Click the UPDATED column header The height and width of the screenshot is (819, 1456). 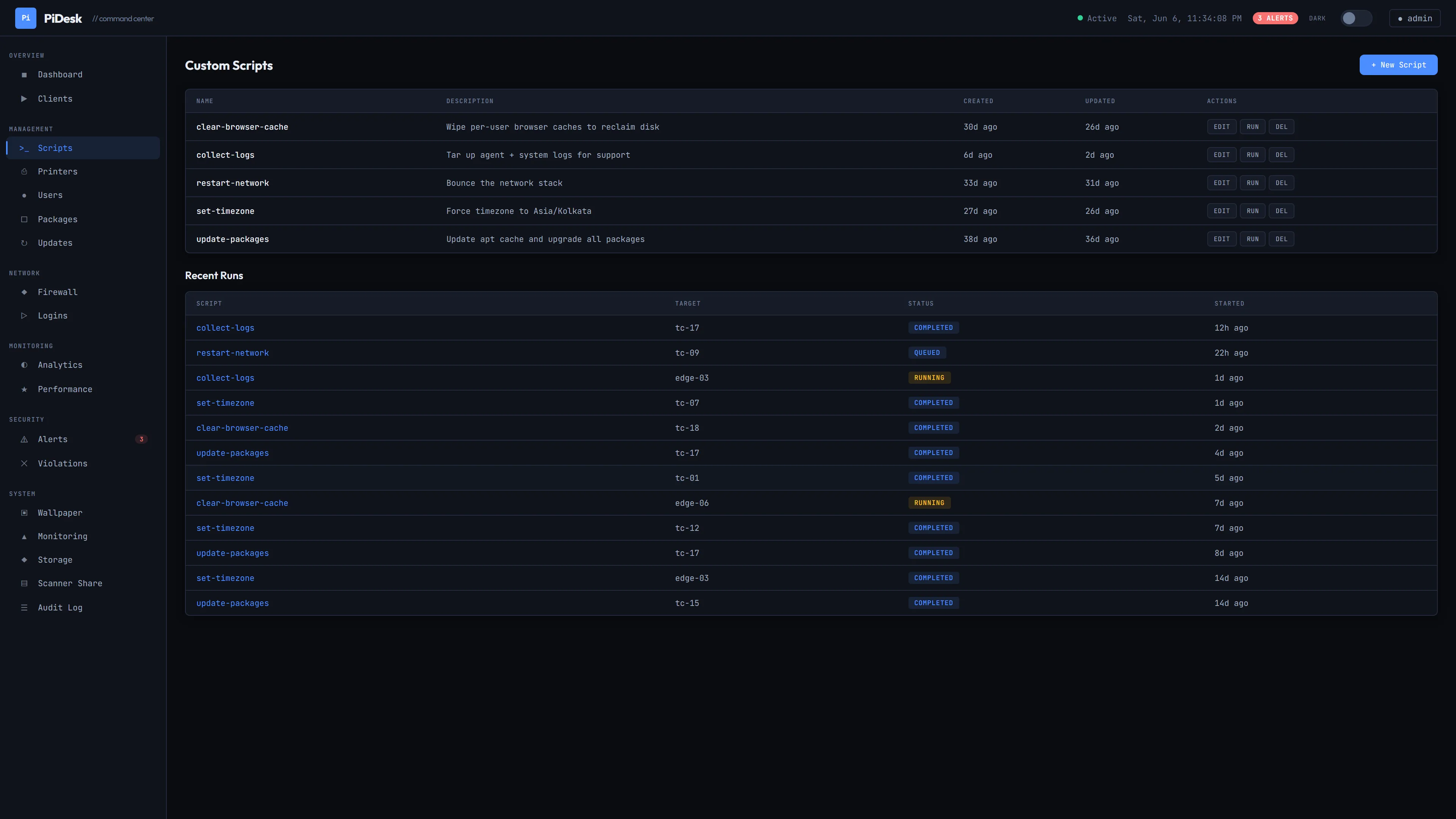tap(1100, 101)
